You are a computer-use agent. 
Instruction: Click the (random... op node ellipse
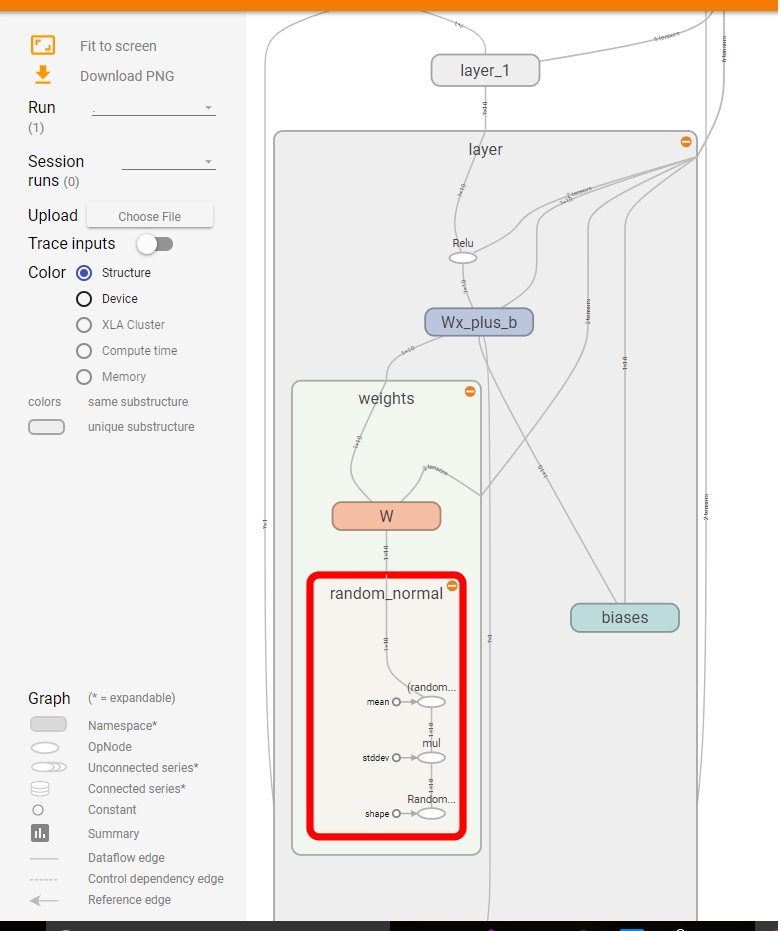click(x=431, y=702)
